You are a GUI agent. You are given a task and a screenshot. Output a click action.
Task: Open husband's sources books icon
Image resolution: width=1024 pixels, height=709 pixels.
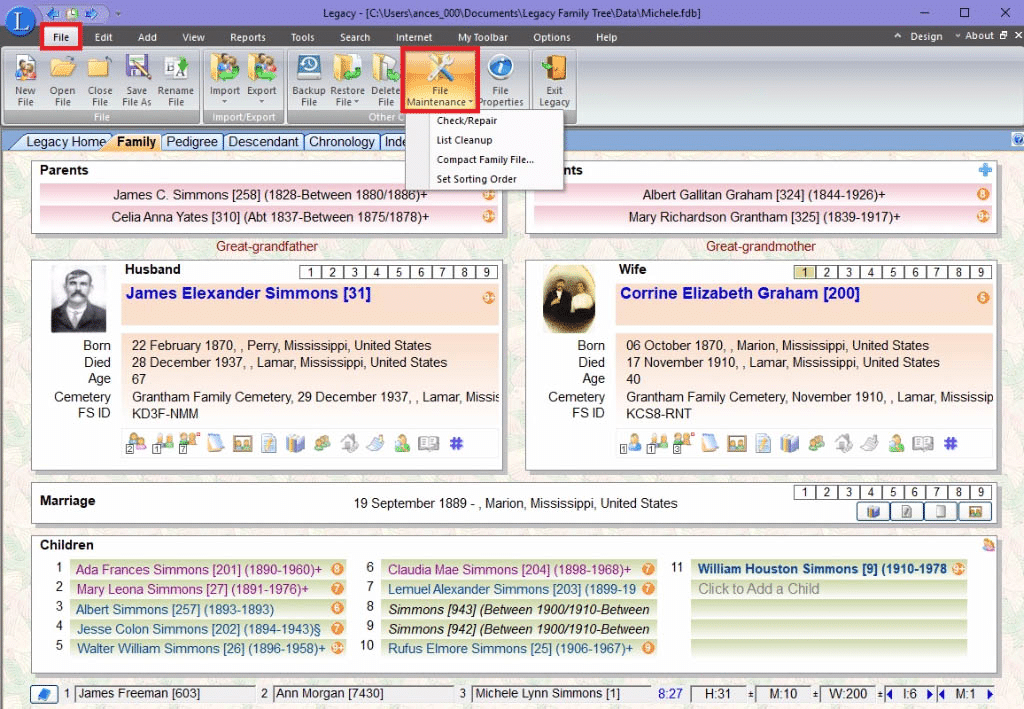(295, 444)
